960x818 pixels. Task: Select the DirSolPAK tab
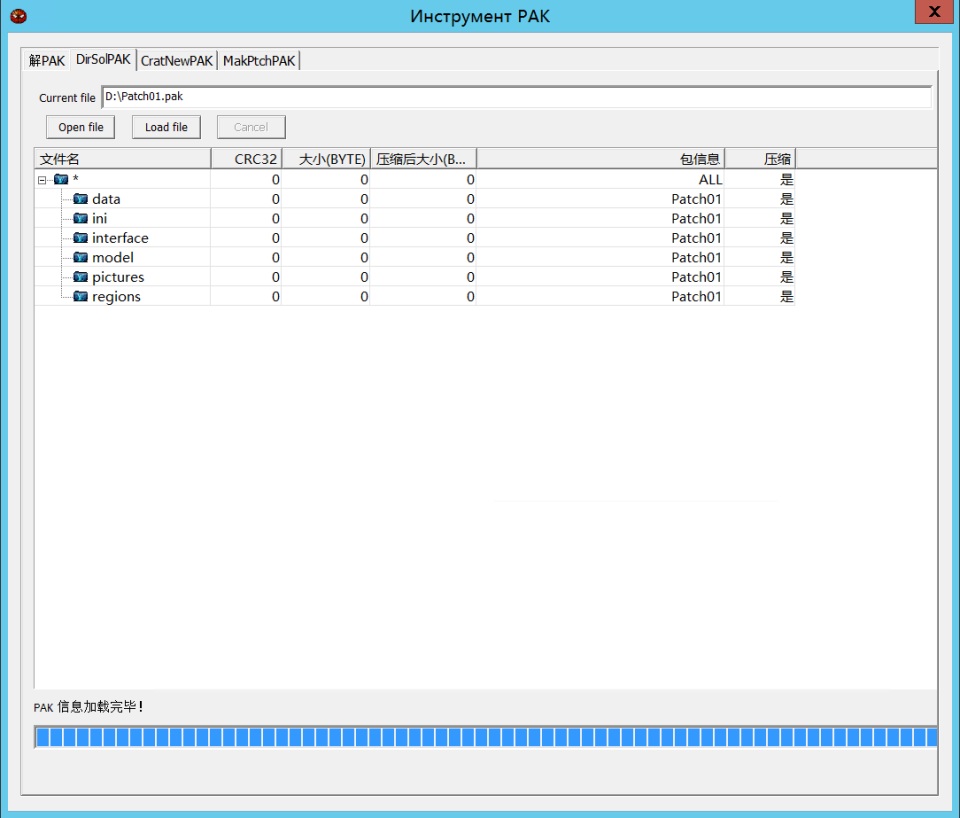point(103,60)
